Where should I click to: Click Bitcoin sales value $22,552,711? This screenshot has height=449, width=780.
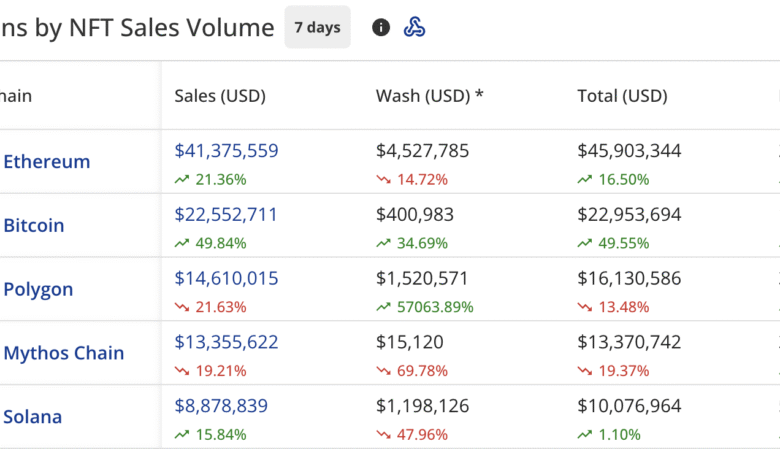[x=226, y=214]
